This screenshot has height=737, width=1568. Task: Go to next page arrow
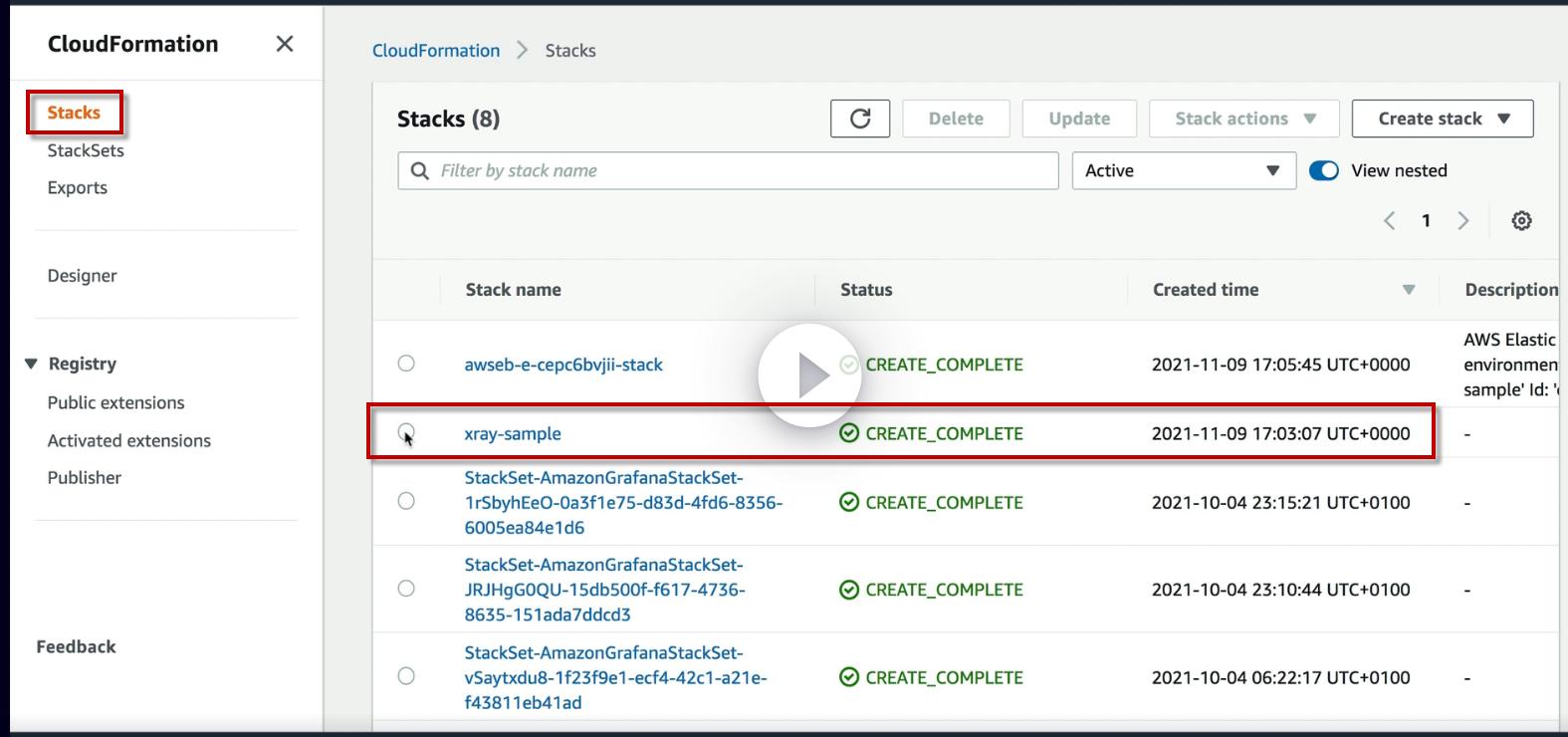click(x=1462, y=221)
